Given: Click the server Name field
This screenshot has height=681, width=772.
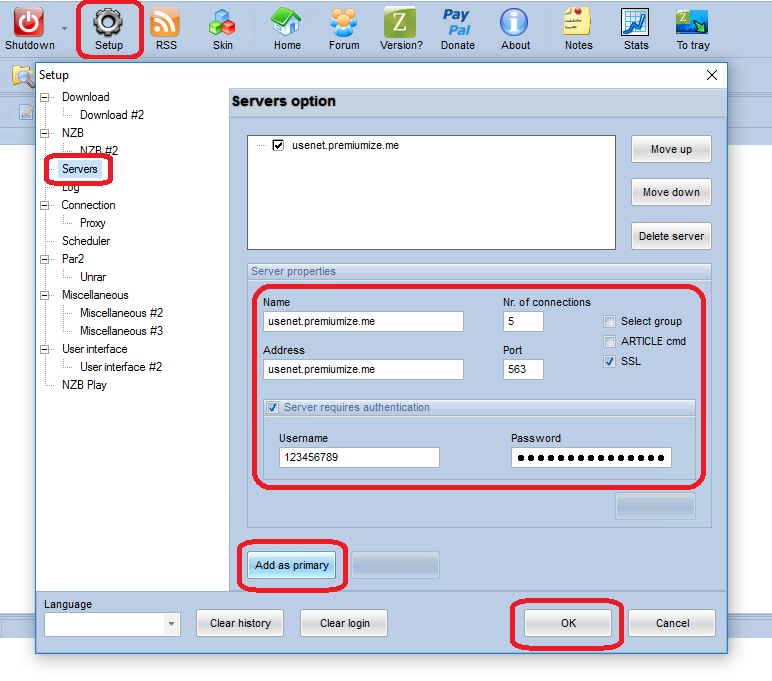Looking at the screenshot, I should (363, 322).
